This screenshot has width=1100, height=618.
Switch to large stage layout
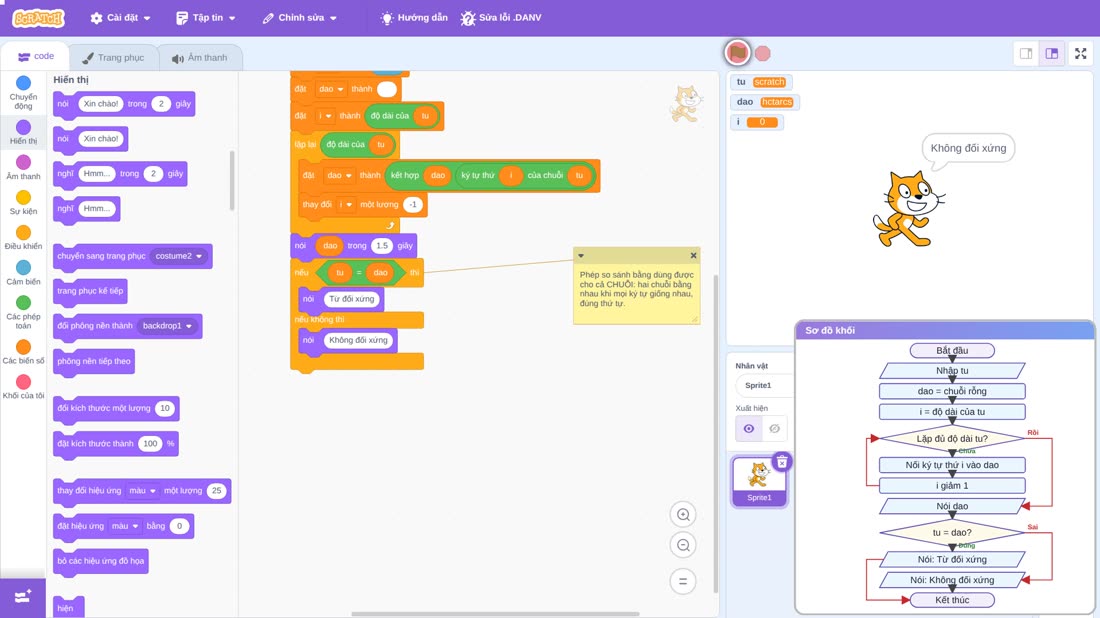[1052, 53]
